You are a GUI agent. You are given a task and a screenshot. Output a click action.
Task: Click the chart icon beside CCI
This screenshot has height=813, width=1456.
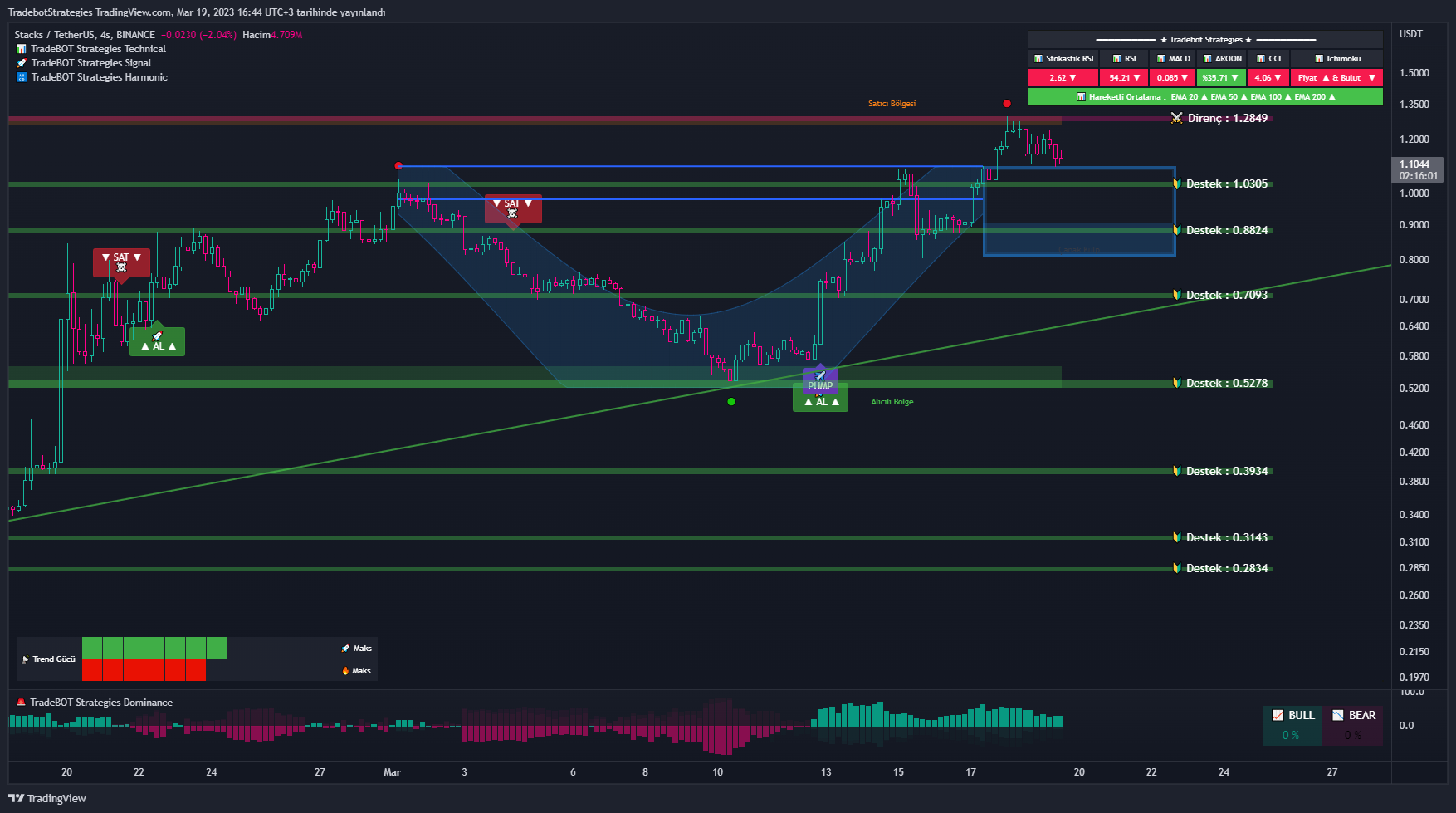(x=1261, y=59)
